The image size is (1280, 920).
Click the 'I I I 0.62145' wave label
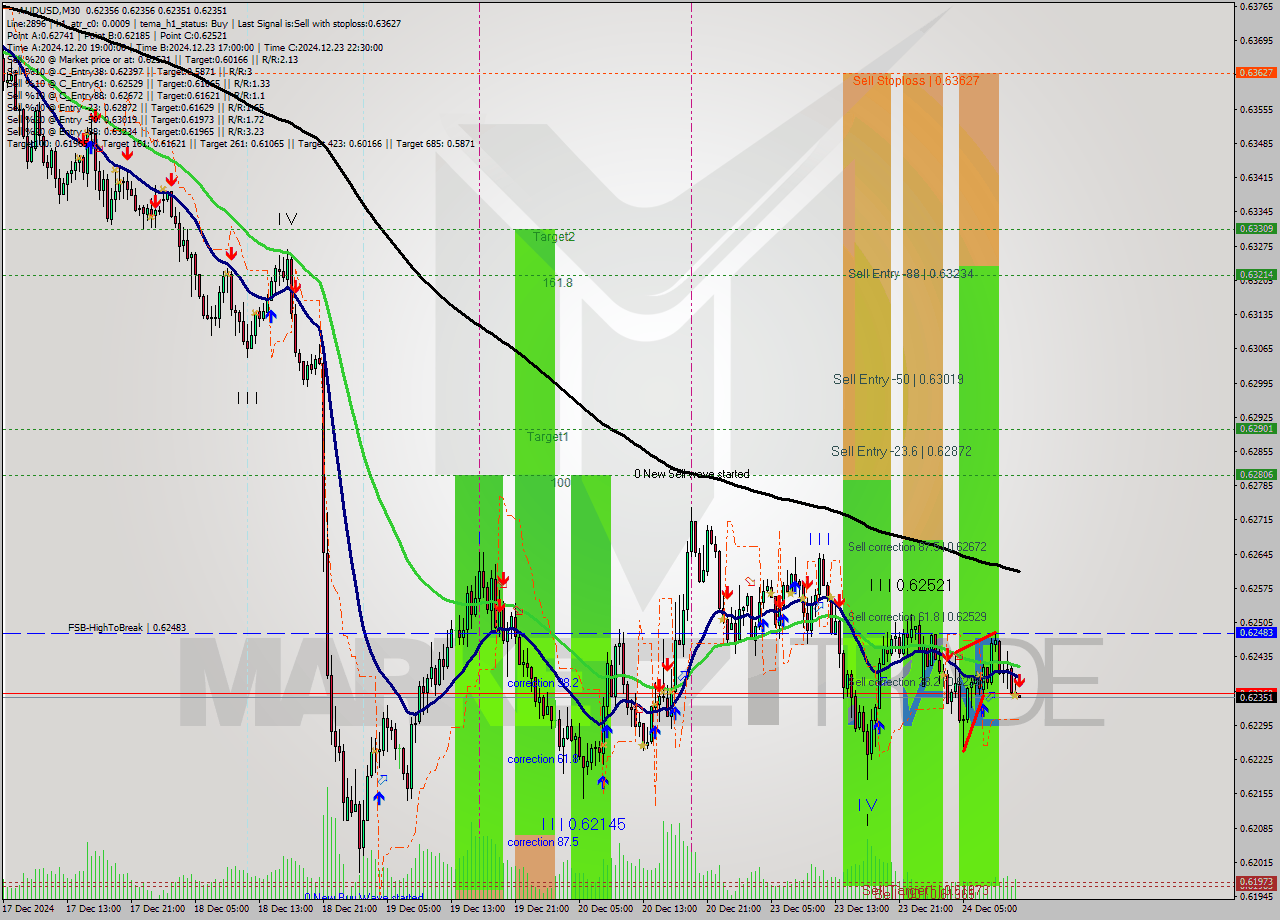tap(583, 824)
